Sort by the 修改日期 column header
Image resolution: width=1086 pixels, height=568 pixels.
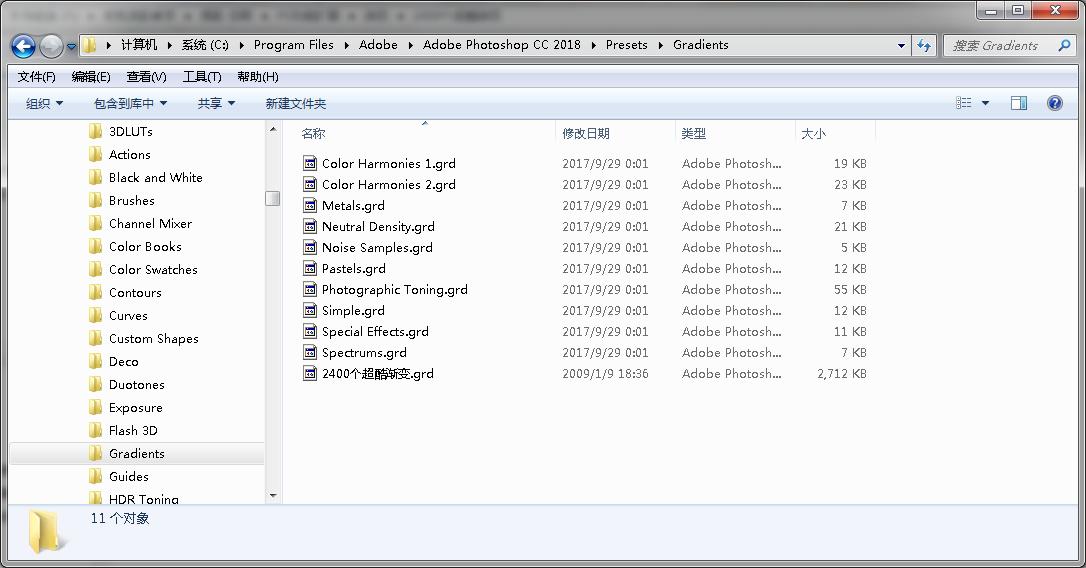click(x=586, y=133)
